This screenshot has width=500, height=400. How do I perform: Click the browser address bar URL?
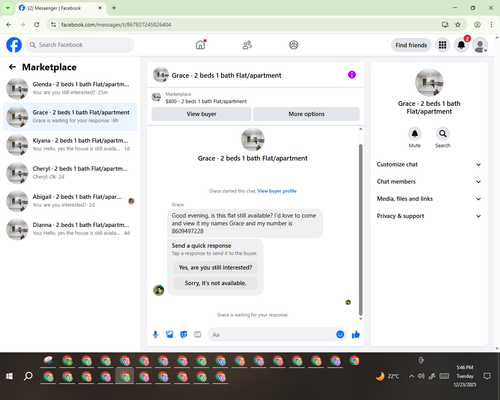click(x=116, y=25)
